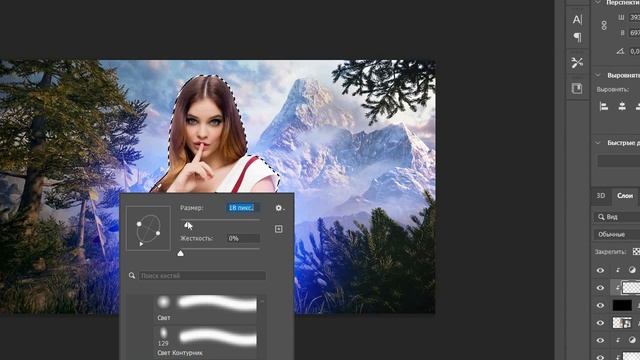The width and height of the screenshot is (640, 360).
Task: Click the Жесткость slider handle
Action: (180, 253)
